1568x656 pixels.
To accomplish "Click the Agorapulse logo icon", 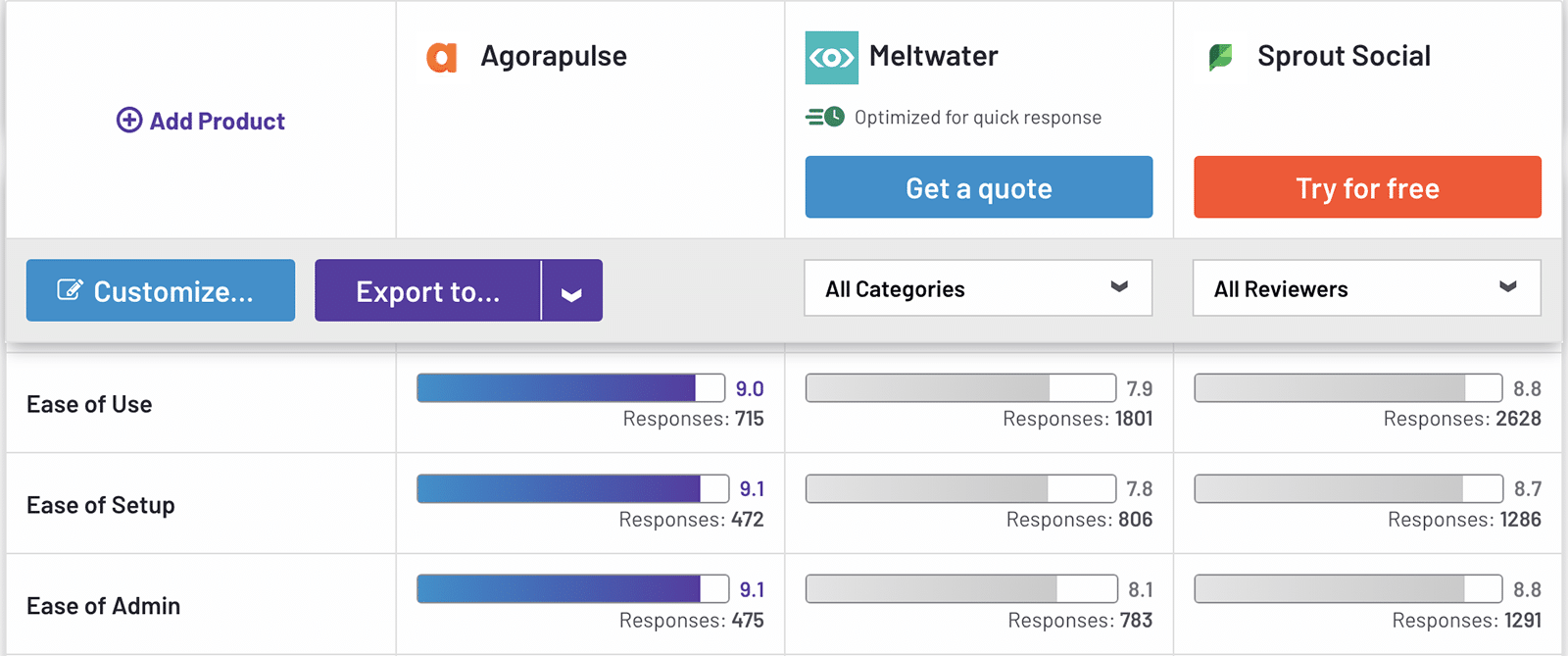I will pos(441,57).
